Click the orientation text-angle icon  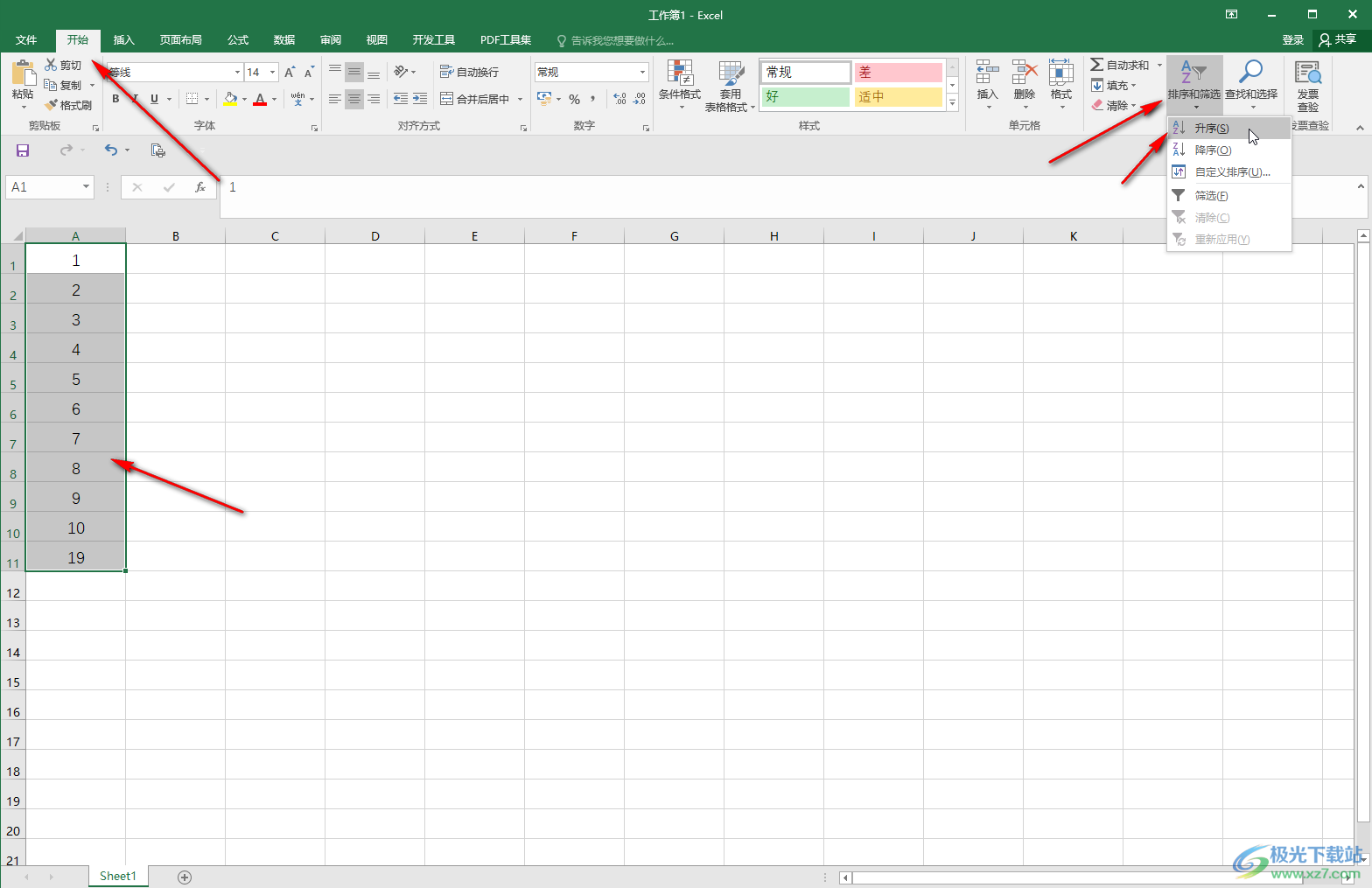pos(401,72)
